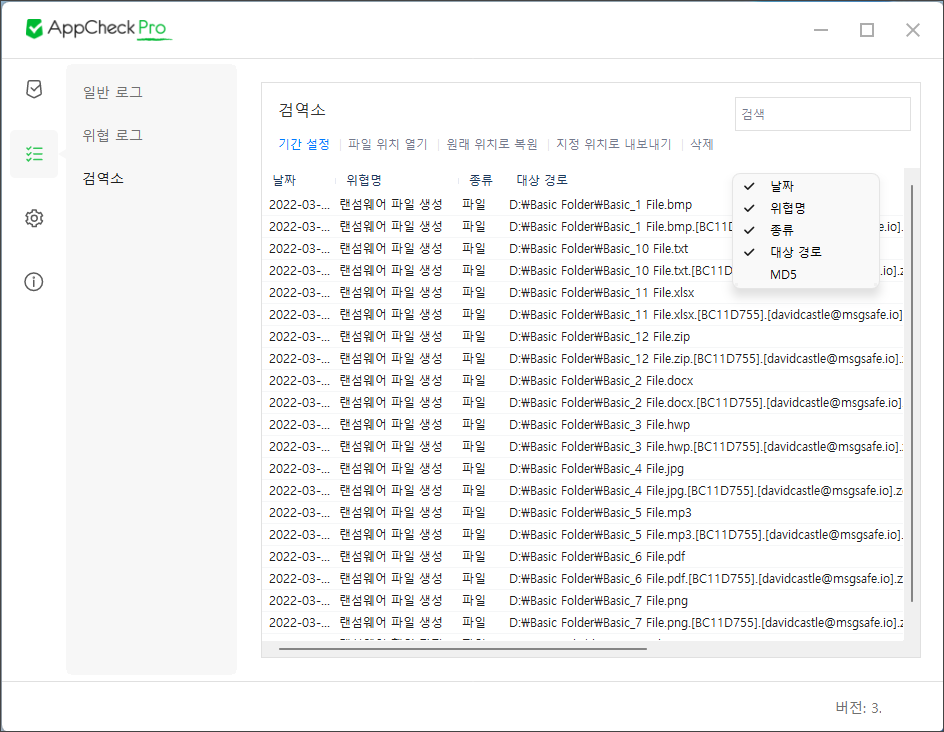The image size is (944, 732).
Task: Open the 일반 로그 tab
Action: pos(112,92)
